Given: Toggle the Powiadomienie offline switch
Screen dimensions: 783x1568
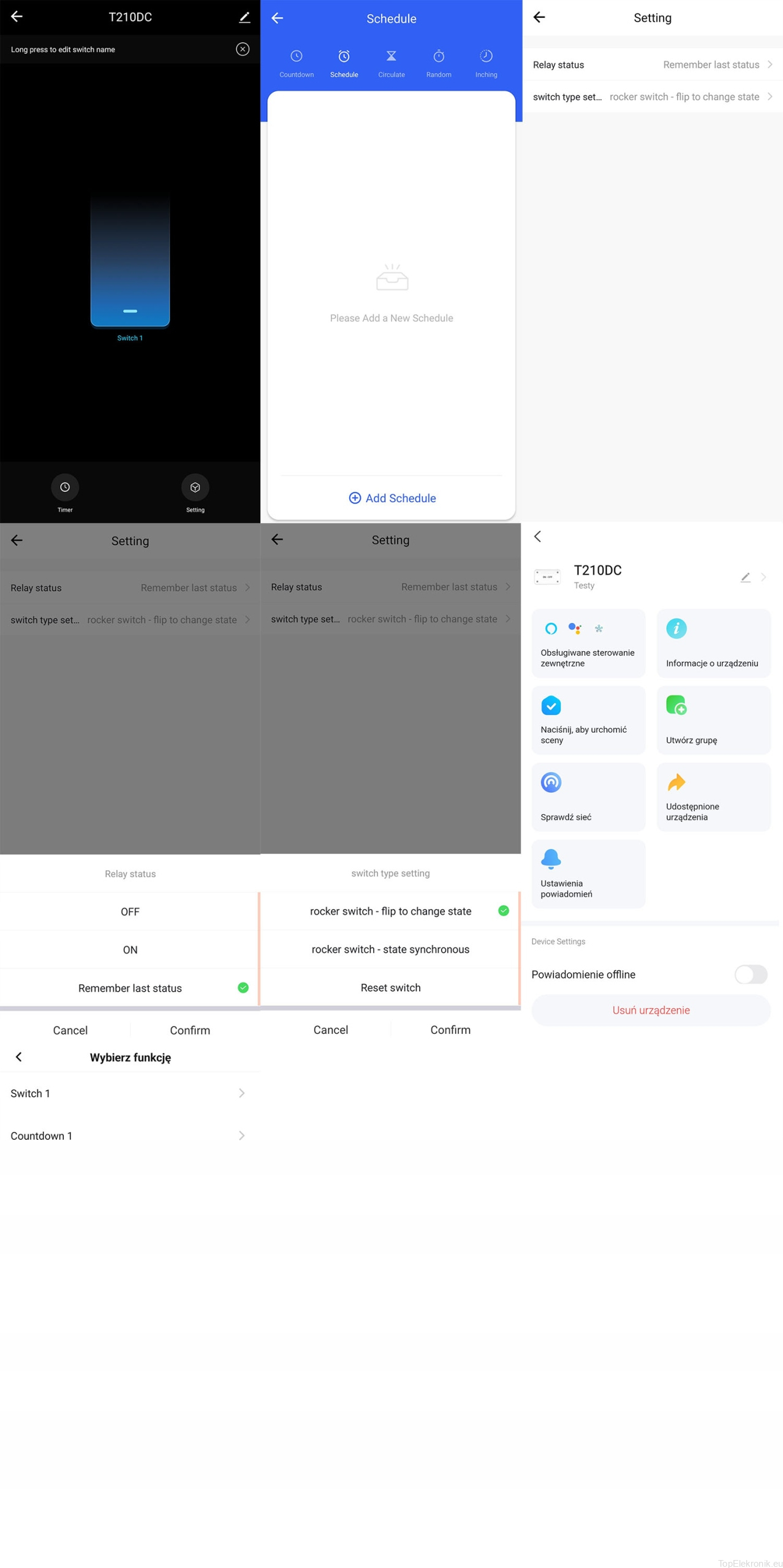Looking at the screenshot, I should coord(750,974).
